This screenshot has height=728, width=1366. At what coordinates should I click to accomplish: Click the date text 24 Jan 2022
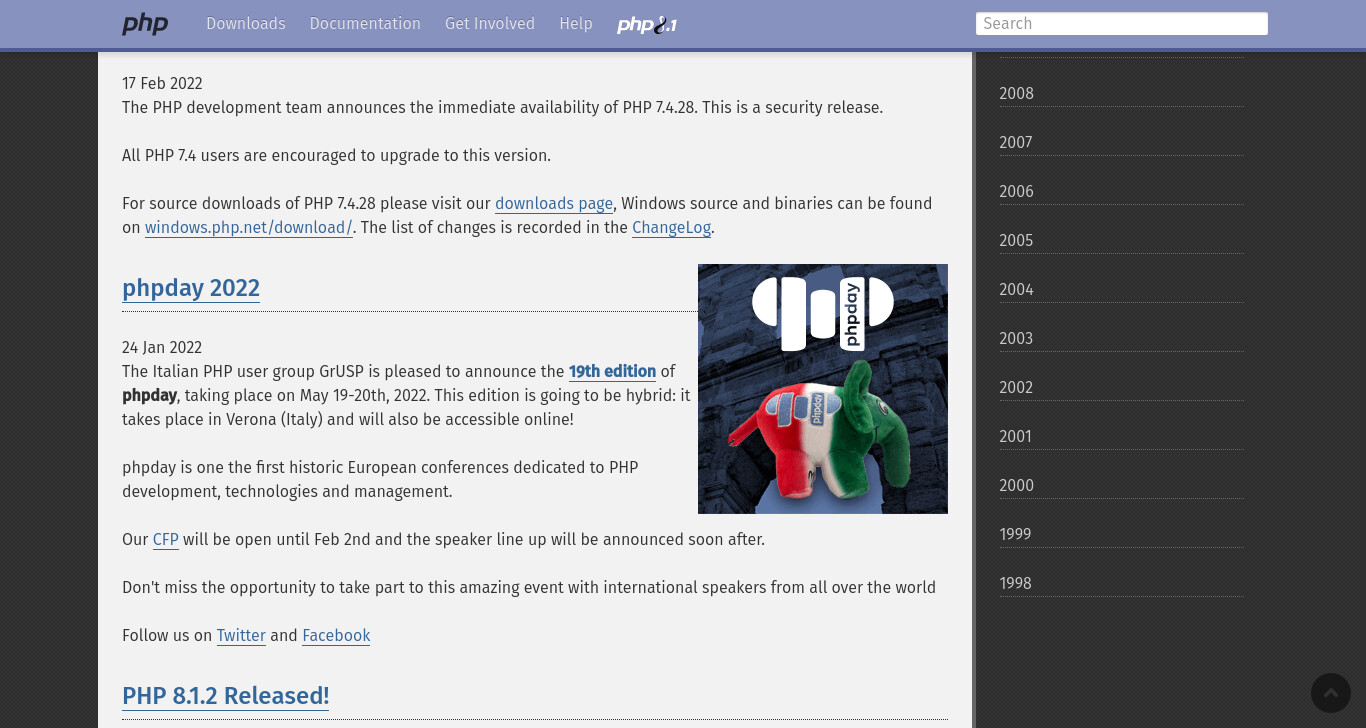[162, 348]
